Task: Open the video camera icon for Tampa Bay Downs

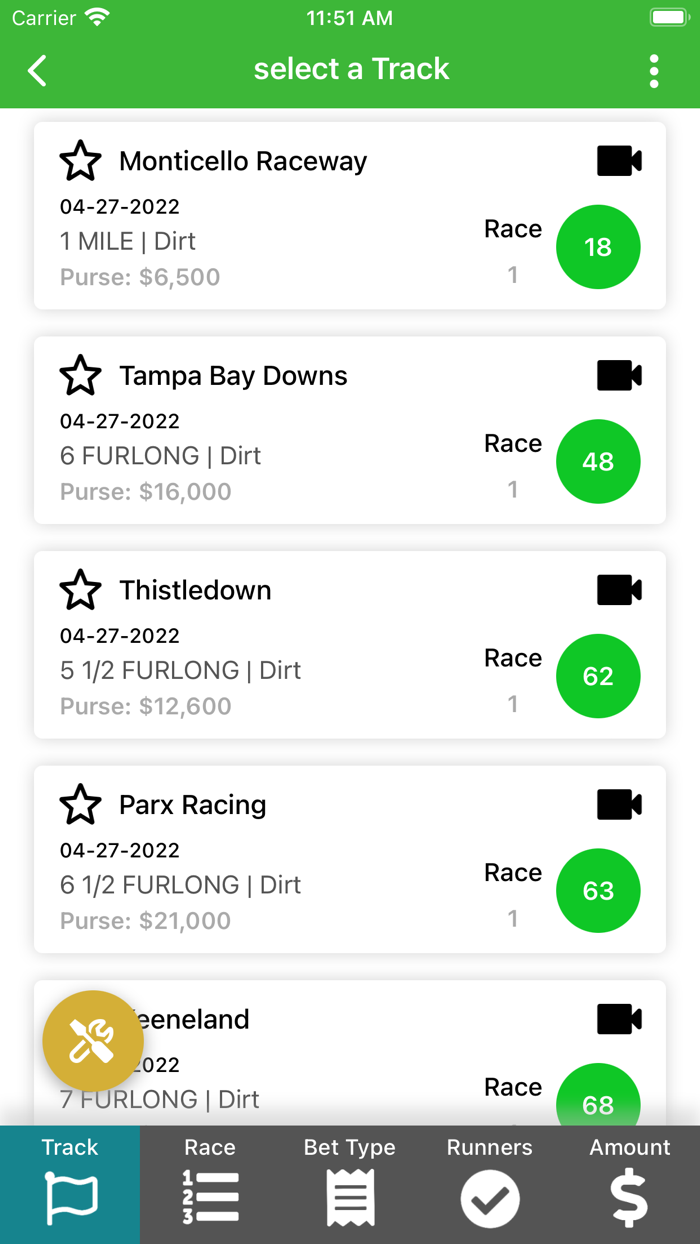Action: (618, 375)
